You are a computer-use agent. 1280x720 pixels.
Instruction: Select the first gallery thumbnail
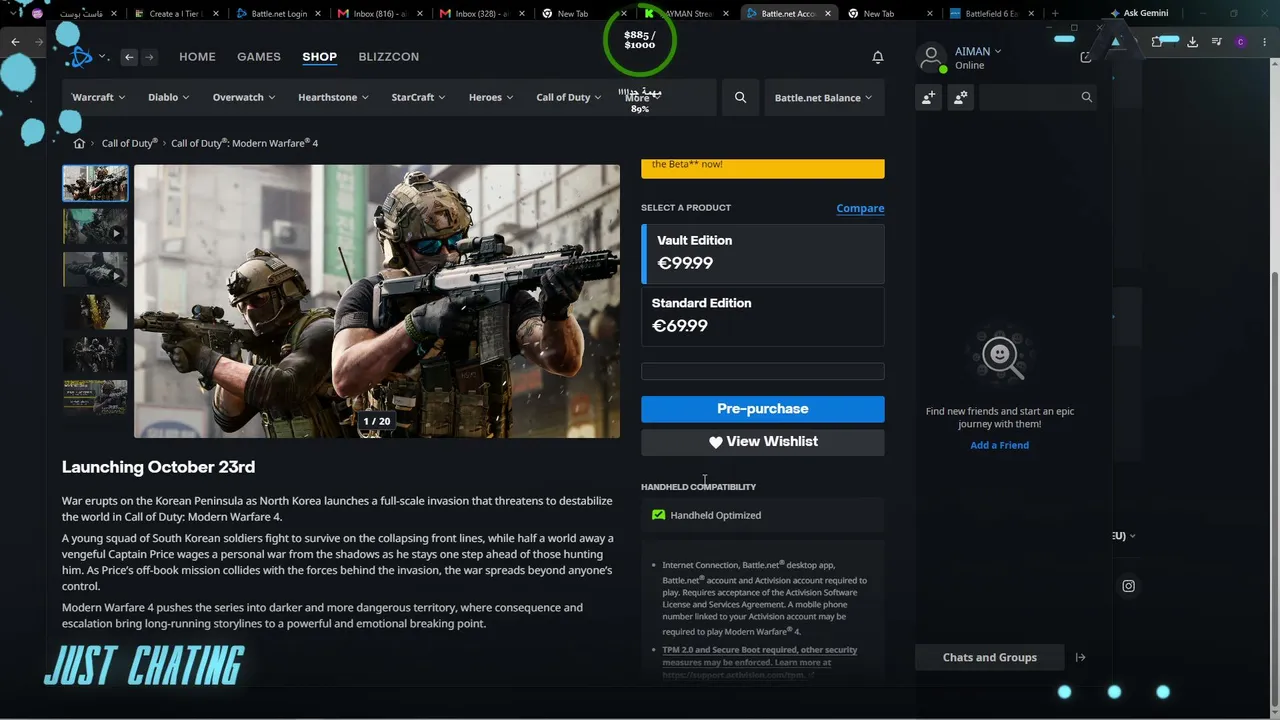tap(95, 184)
